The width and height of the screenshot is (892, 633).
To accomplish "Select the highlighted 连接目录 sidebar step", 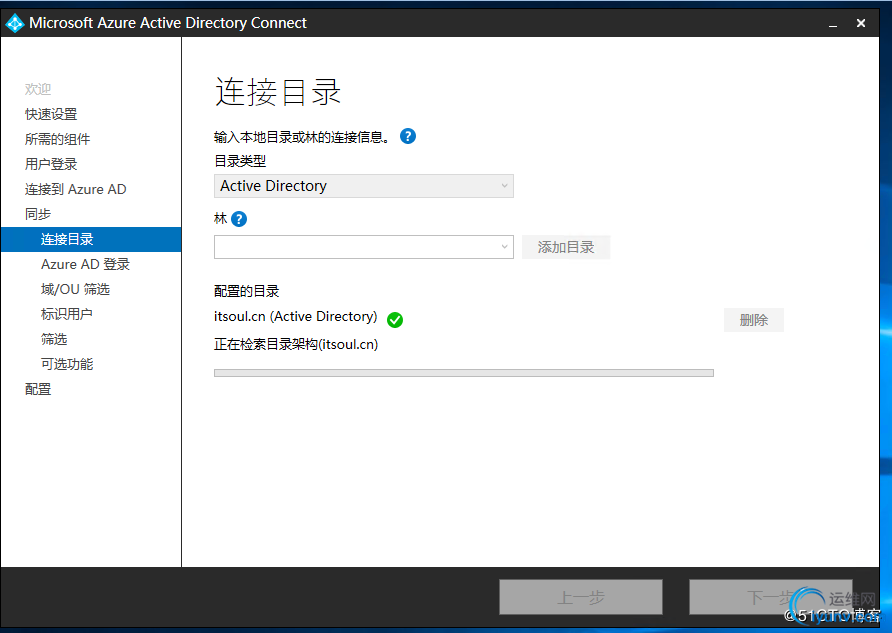I will (91, 239).
